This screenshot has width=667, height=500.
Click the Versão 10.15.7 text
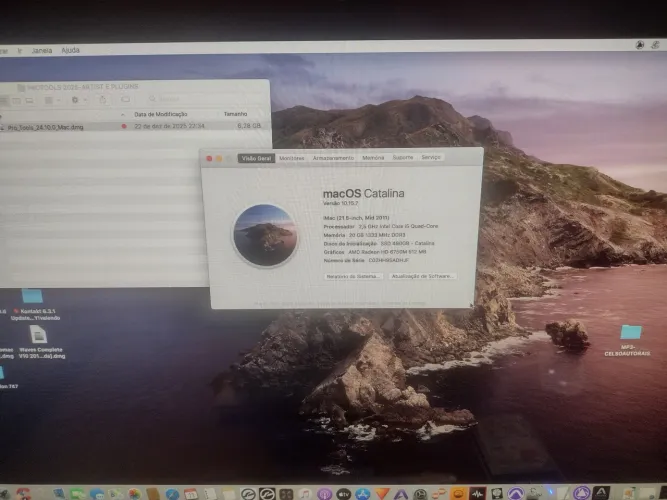click(340, 203)
